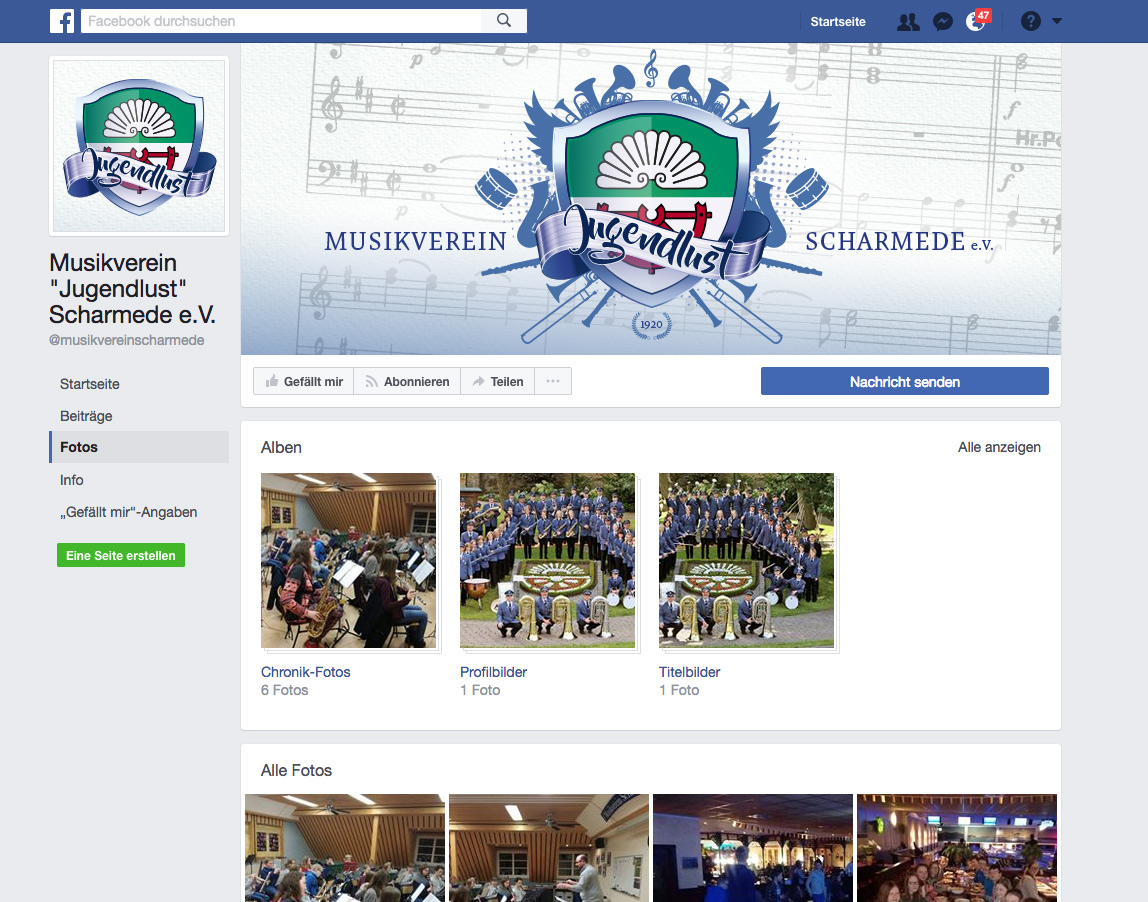The height and width of the screenshot is (902, 1148).
Task: Focus the Facebook durchsuchen search field
Action: pos(281,21)
